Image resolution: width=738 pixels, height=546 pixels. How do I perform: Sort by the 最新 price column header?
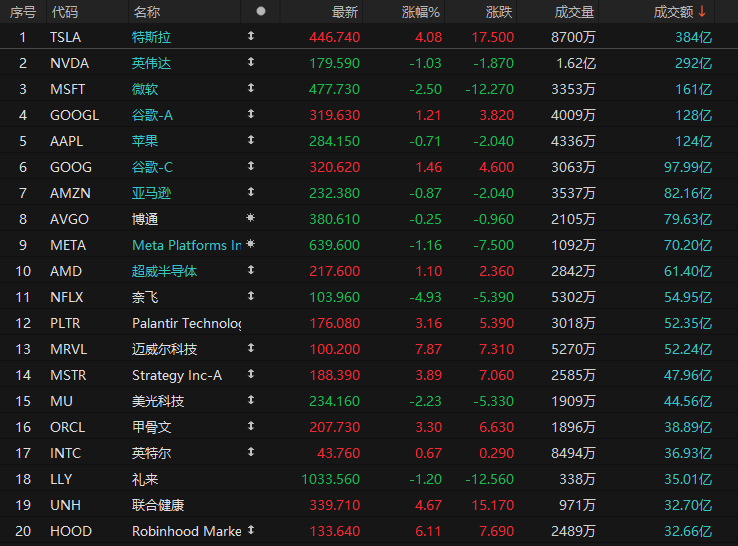(345, 12)
